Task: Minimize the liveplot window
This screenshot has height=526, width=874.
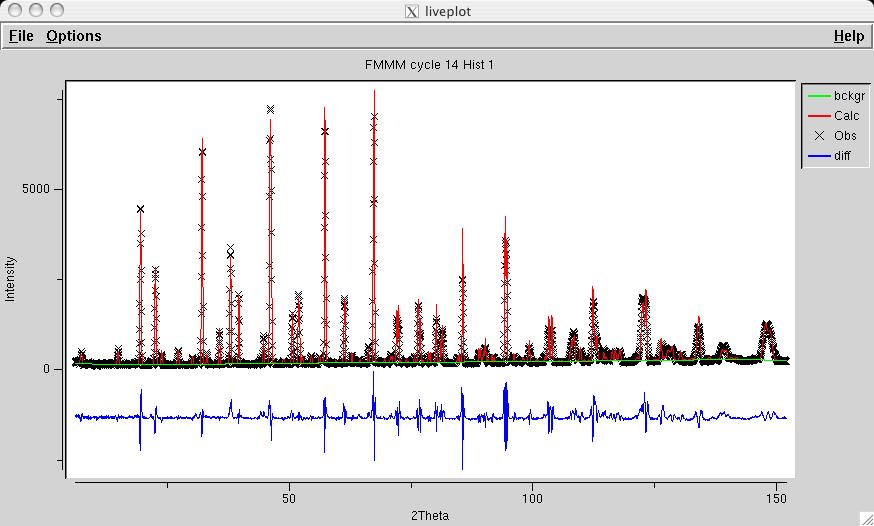Action: [35, 11]
